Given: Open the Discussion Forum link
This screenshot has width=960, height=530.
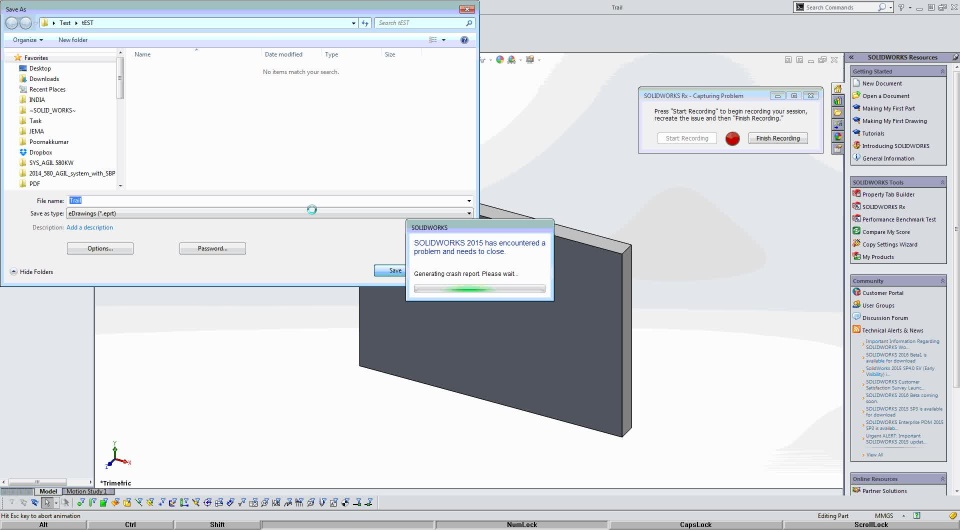Looking at the screenshot, I should 885,318.
